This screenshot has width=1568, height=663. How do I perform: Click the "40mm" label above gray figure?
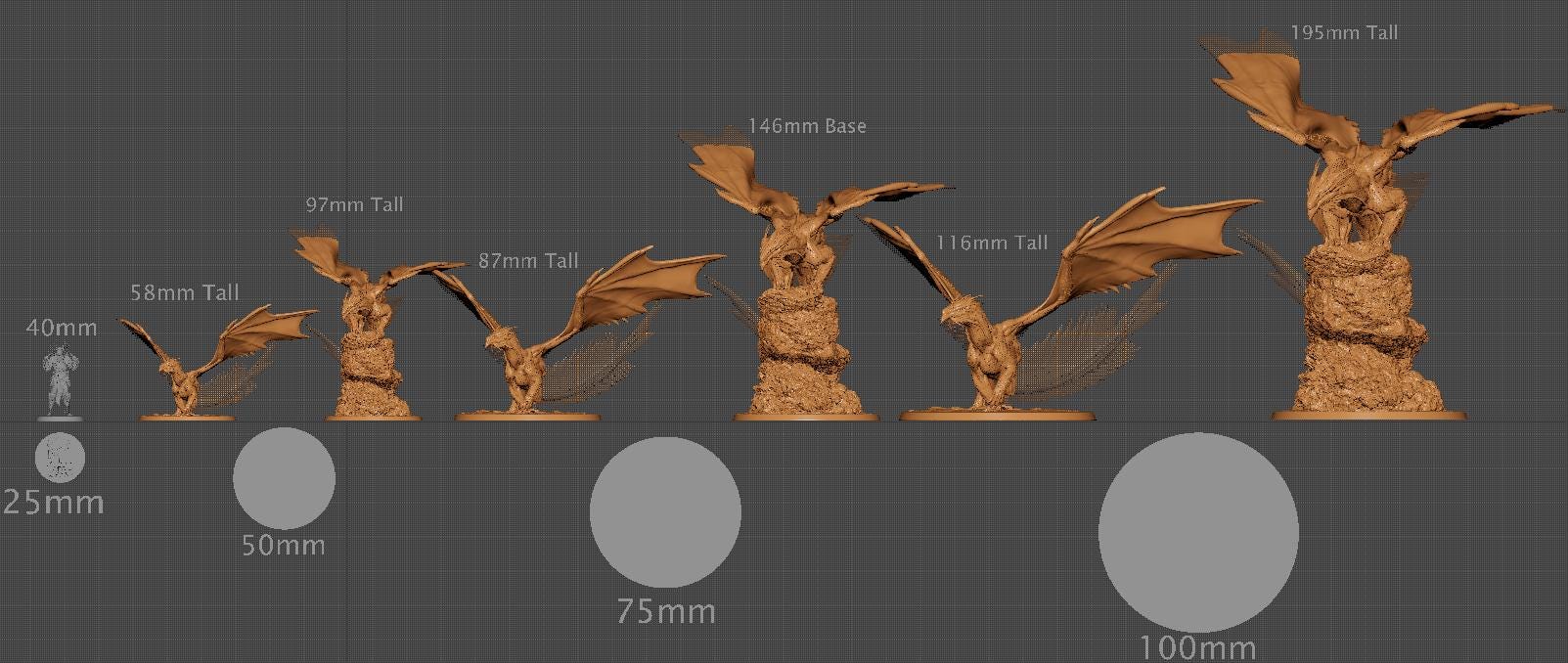point(62,328)
